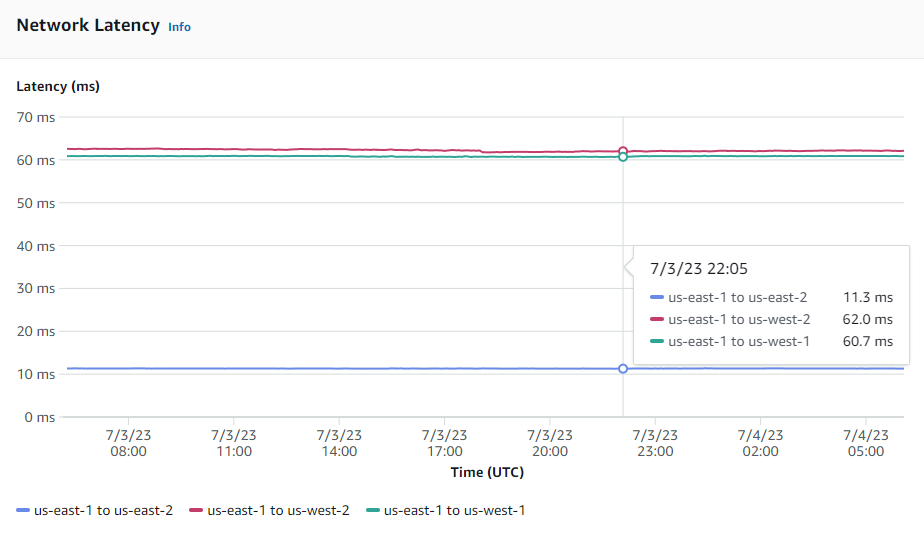
Task: Click the 20 ms y-axis label
Action: coord(36,331)
